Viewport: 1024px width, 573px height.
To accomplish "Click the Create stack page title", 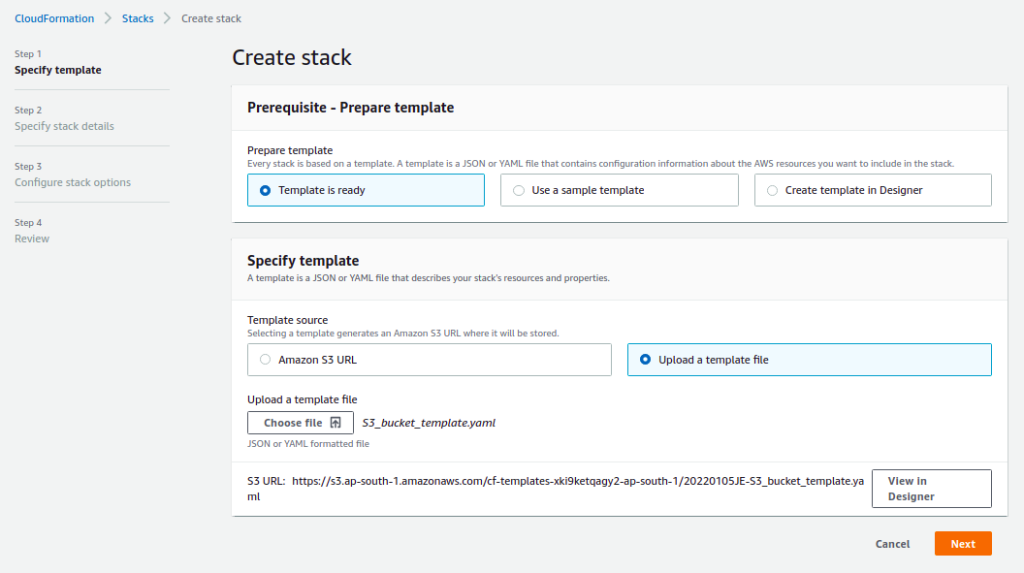I will point(292,57).
